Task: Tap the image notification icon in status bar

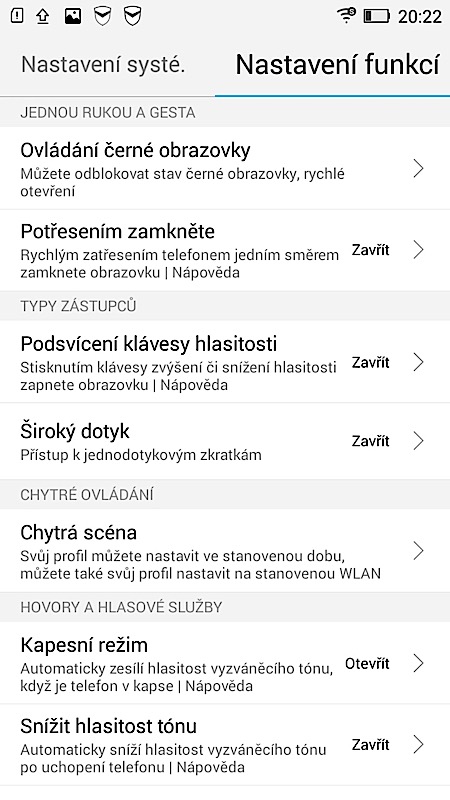Action: (x=73, y=16)
